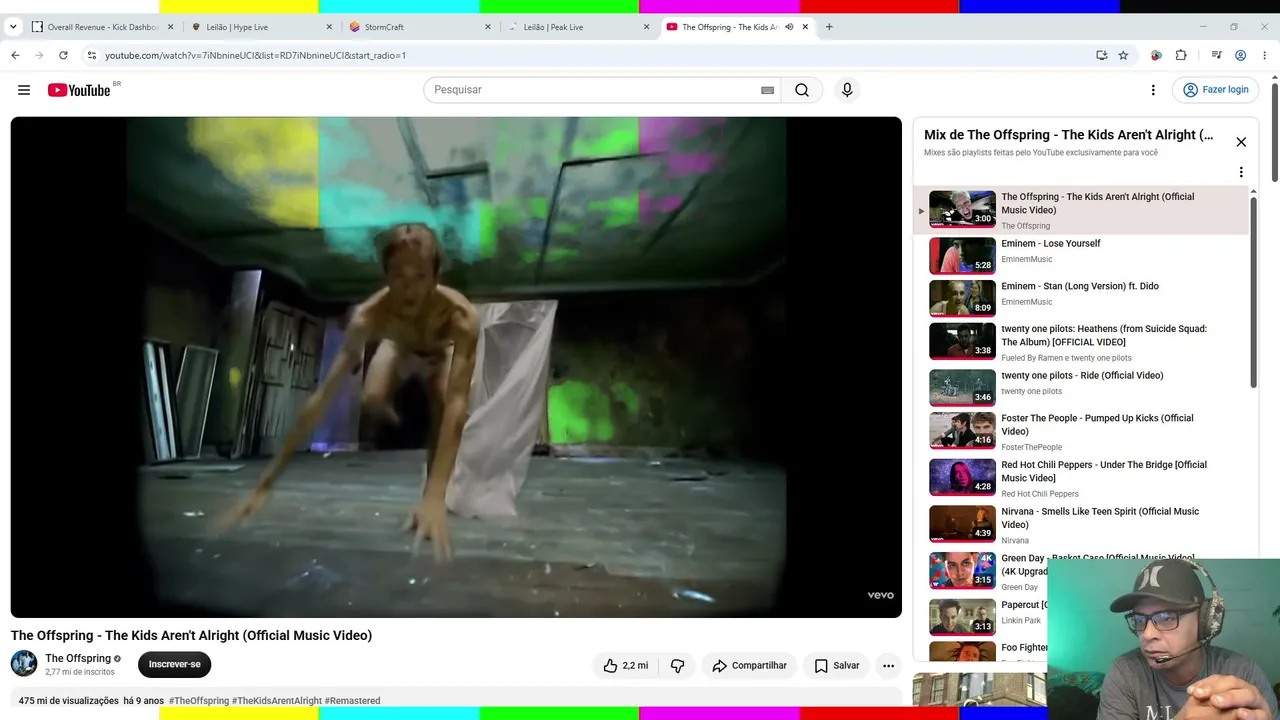Select currently playing Kids Aren't Alright playlist thumbnail
This screenshot has height=720, width=1280.
(x=962, y=210)
